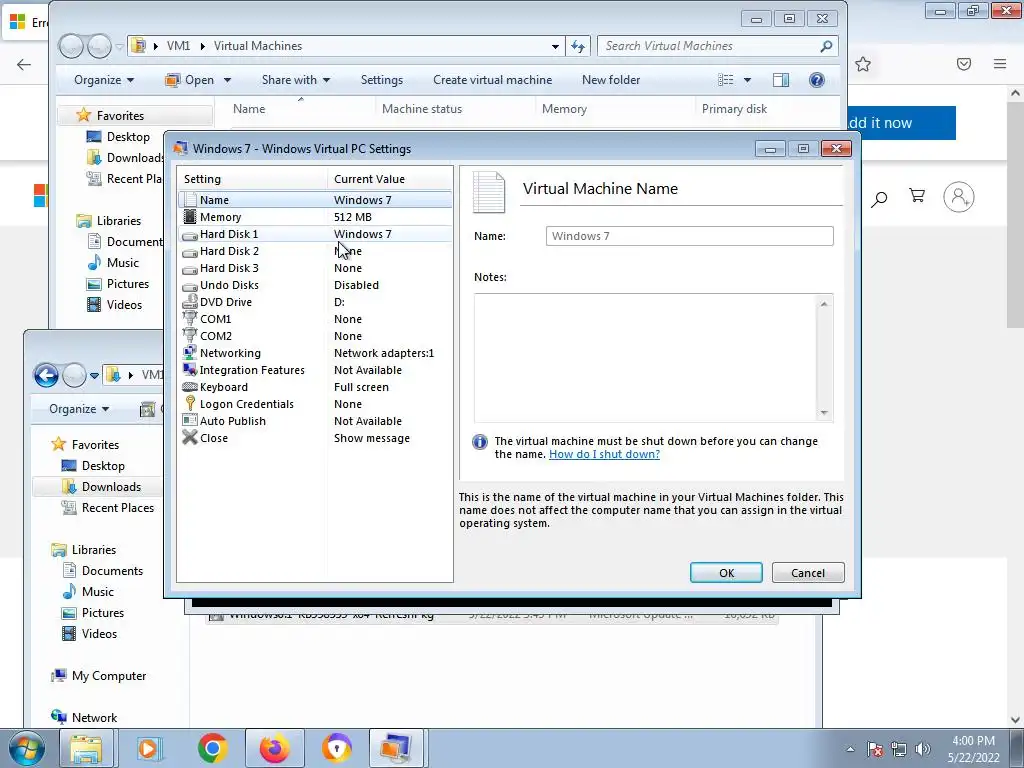Click the account sign-in icon on page
1024x768 pixels.
pos(959,197)
